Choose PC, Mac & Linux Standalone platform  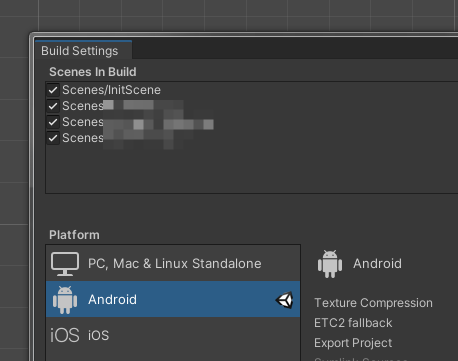point(175,263)
